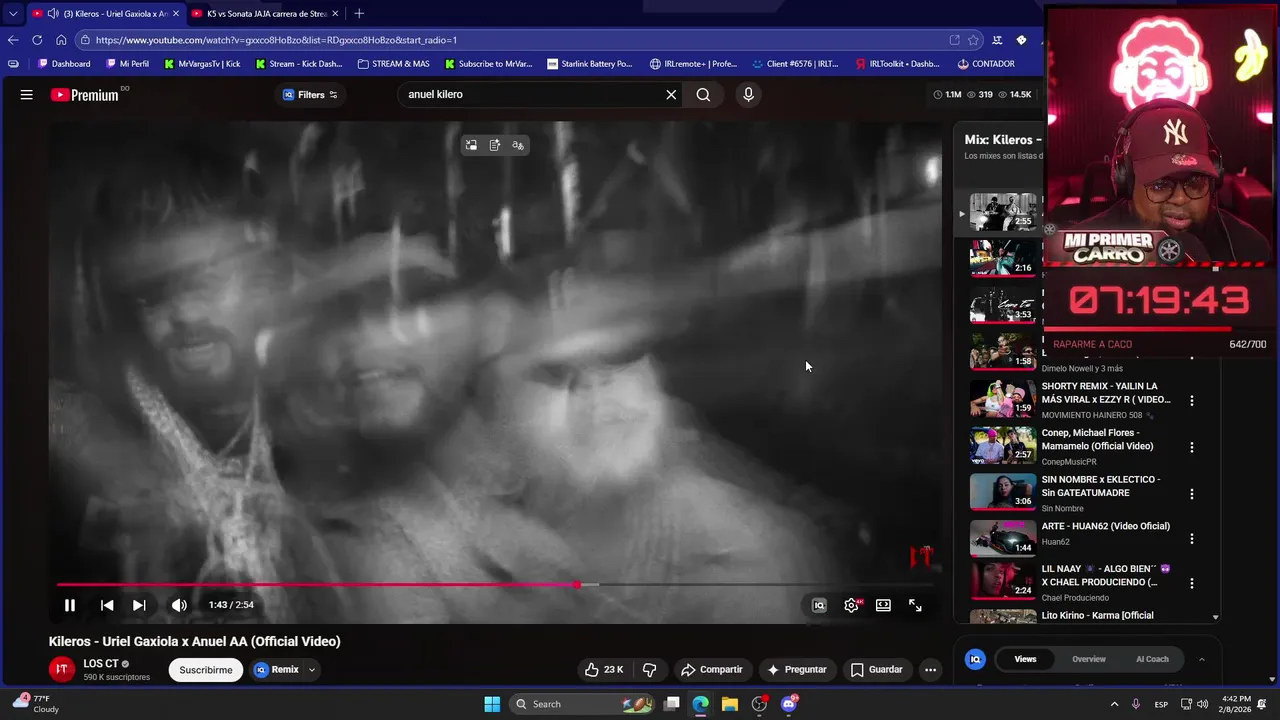Image resolution: width=1280 pixels, height=720 pixels.
Task: Enter fullscreen mode
Action: tap(915, 605)
